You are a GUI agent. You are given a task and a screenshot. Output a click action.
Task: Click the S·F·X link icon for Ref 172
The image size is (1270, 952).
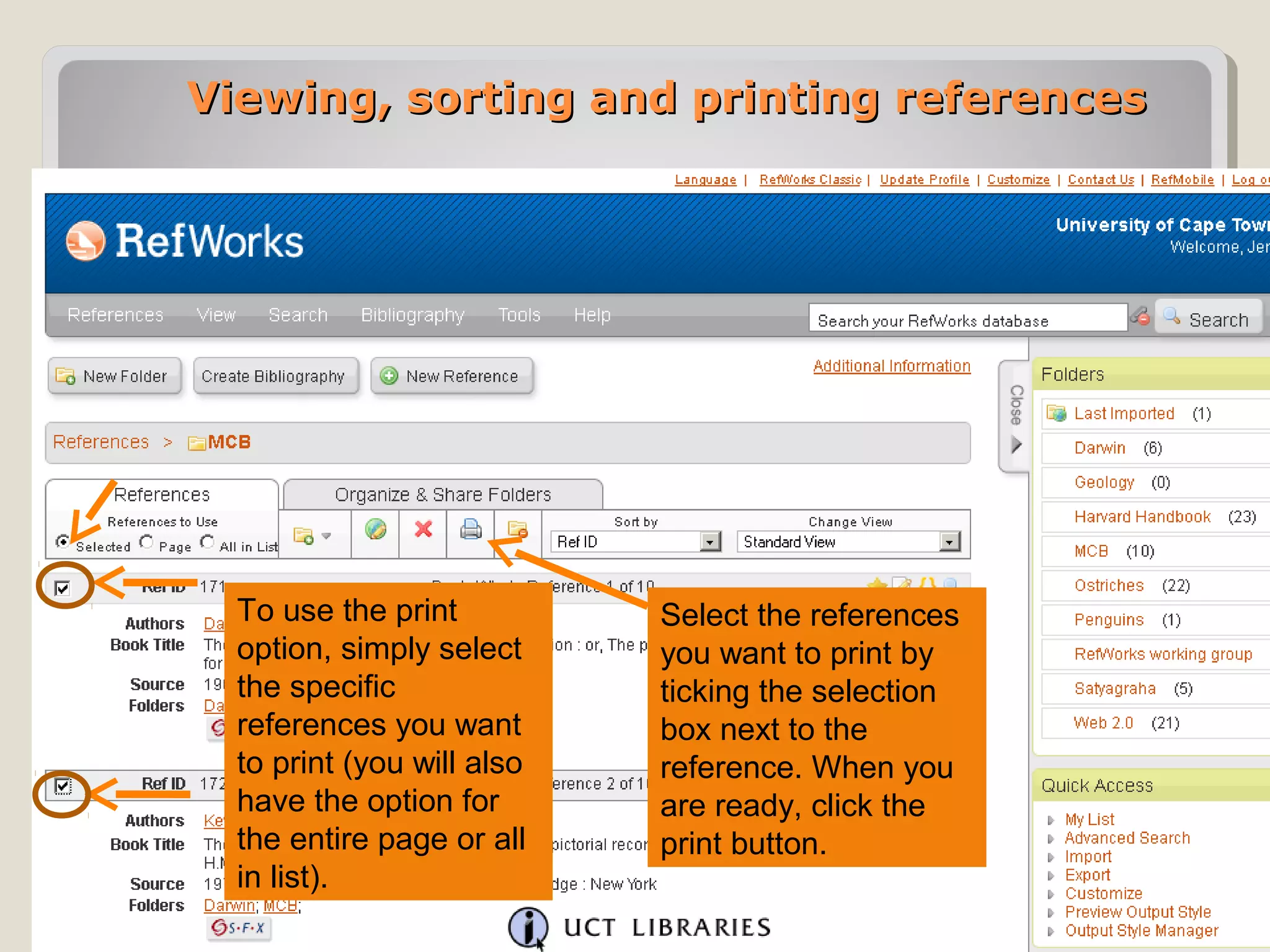coord(239,928)
